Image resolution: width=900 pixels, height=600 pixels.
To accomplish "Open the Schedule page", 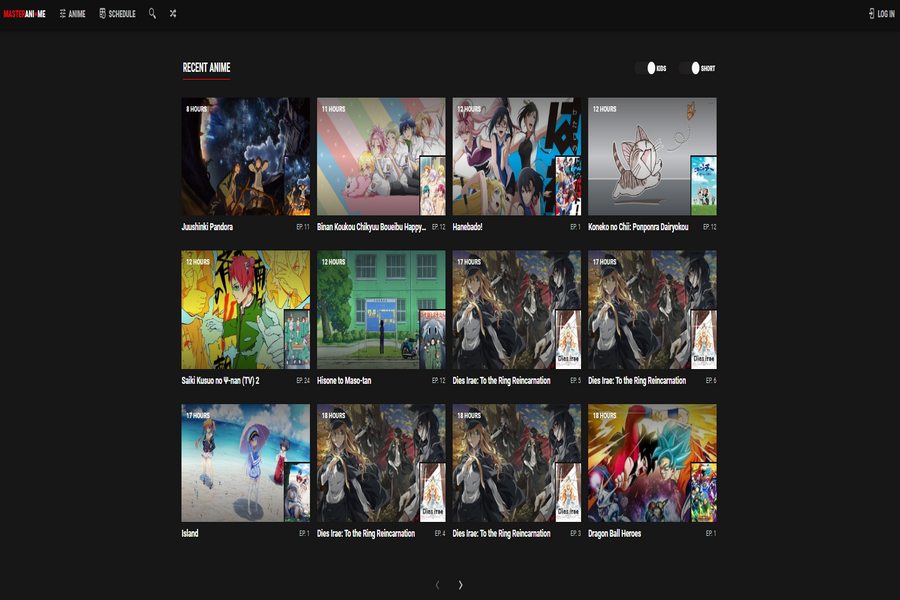I will (118, 14).
